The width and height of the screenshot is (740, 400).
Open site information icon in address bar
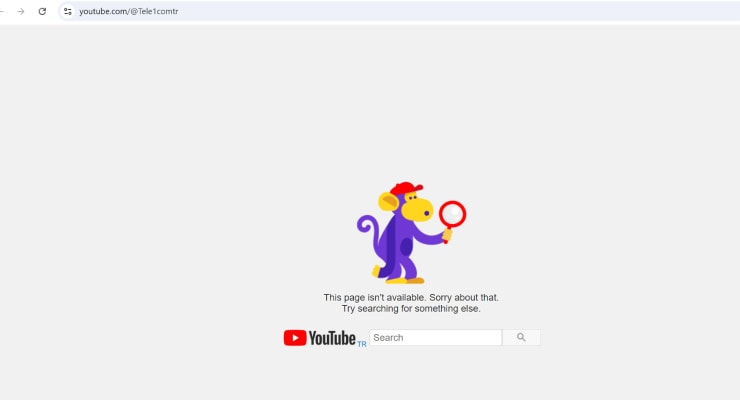pyautogui.click(x=67, y=11)
